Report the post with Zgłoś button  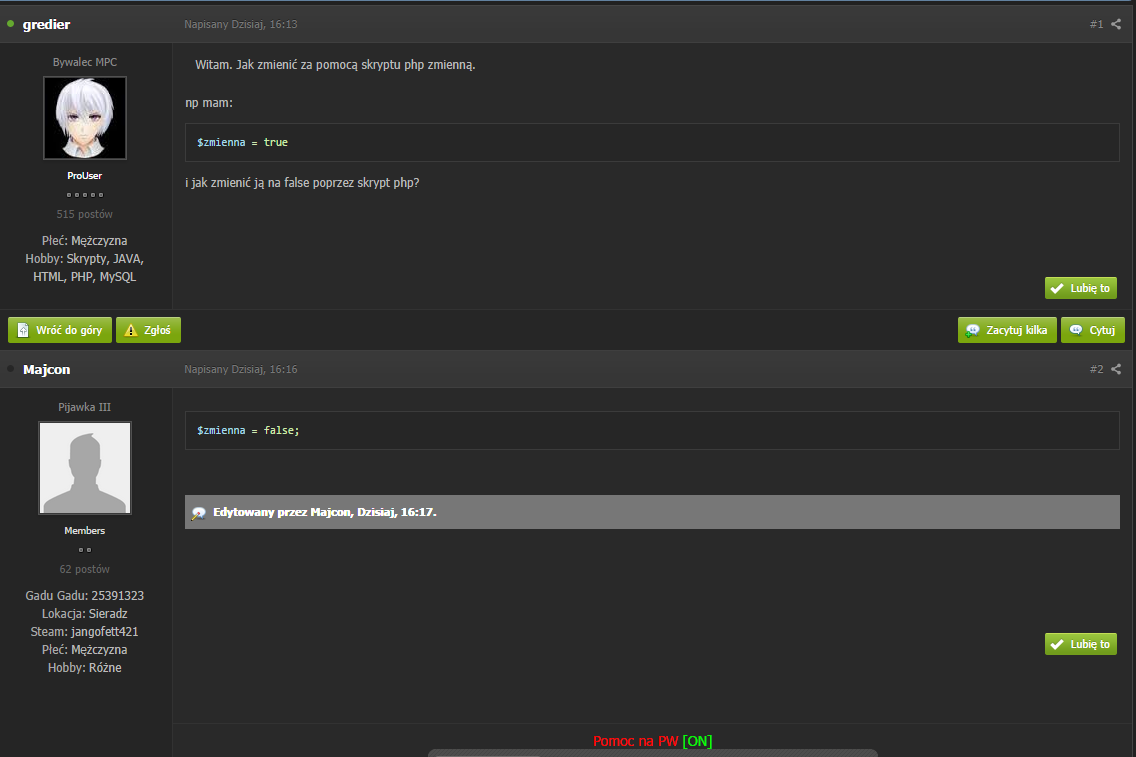click(149, 330)
